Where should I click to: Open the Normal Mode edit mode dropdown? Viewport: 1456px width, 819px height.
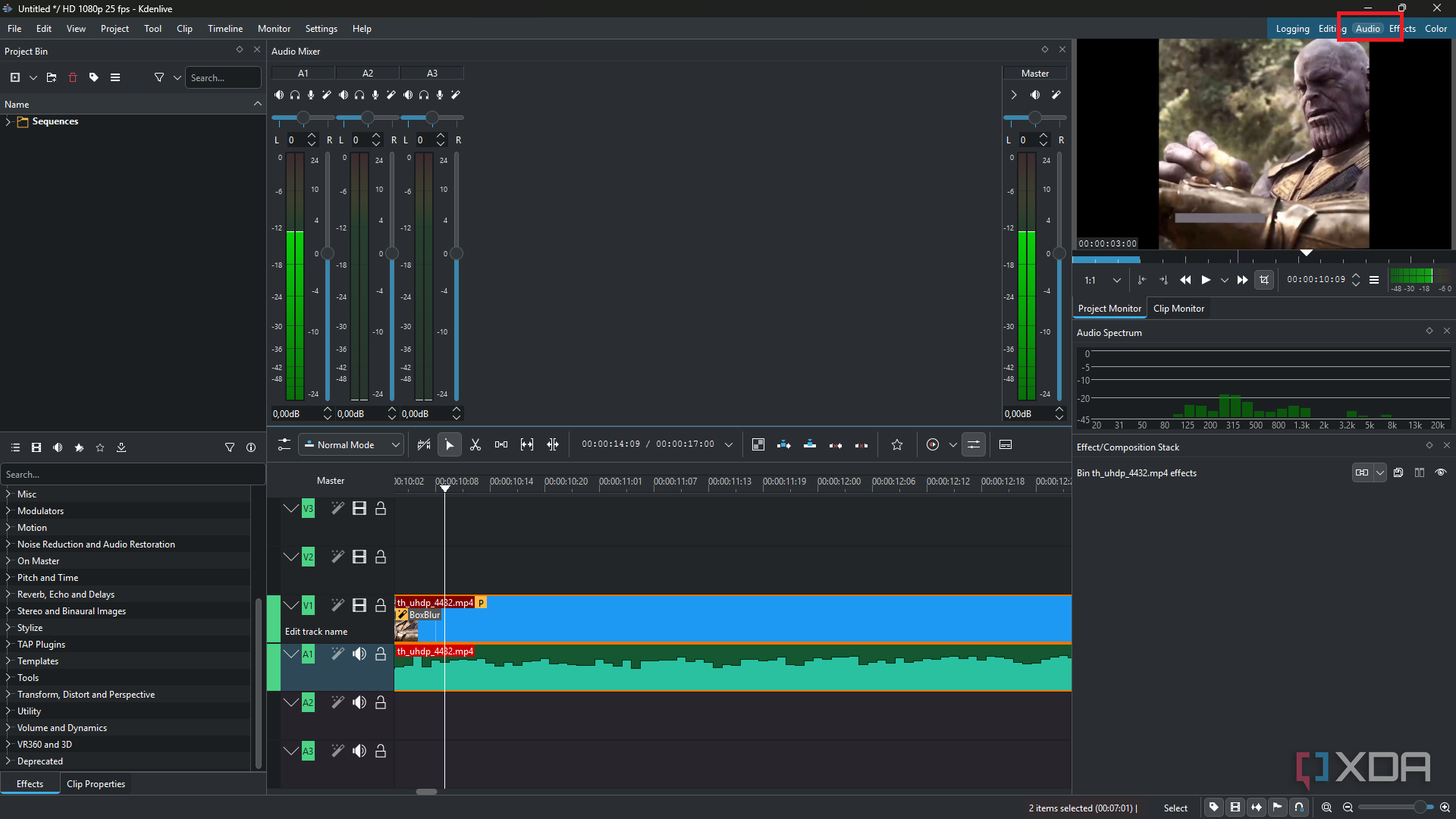coord(350,445)
